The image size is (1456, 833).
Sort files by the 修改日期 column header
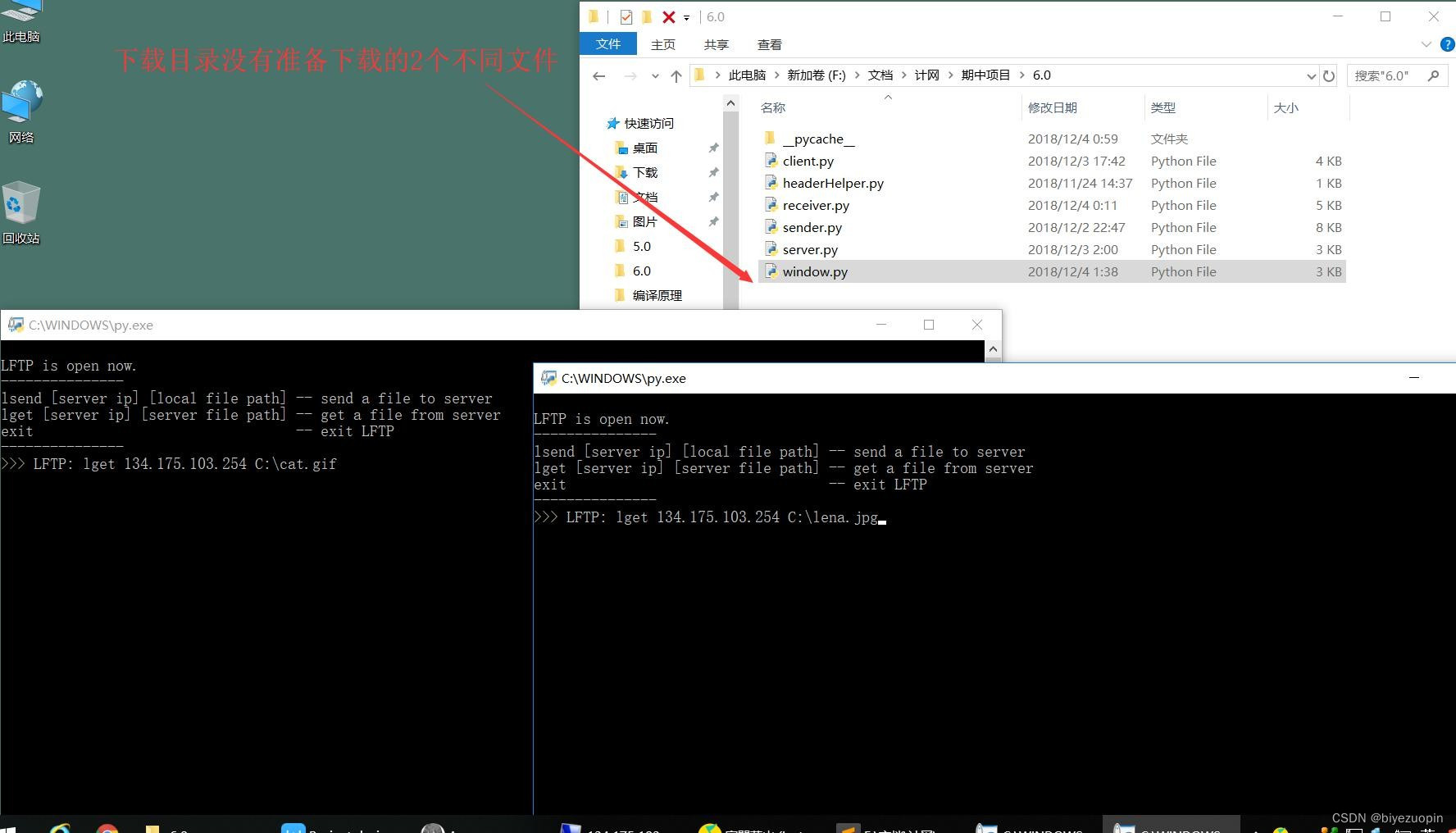1053,107
